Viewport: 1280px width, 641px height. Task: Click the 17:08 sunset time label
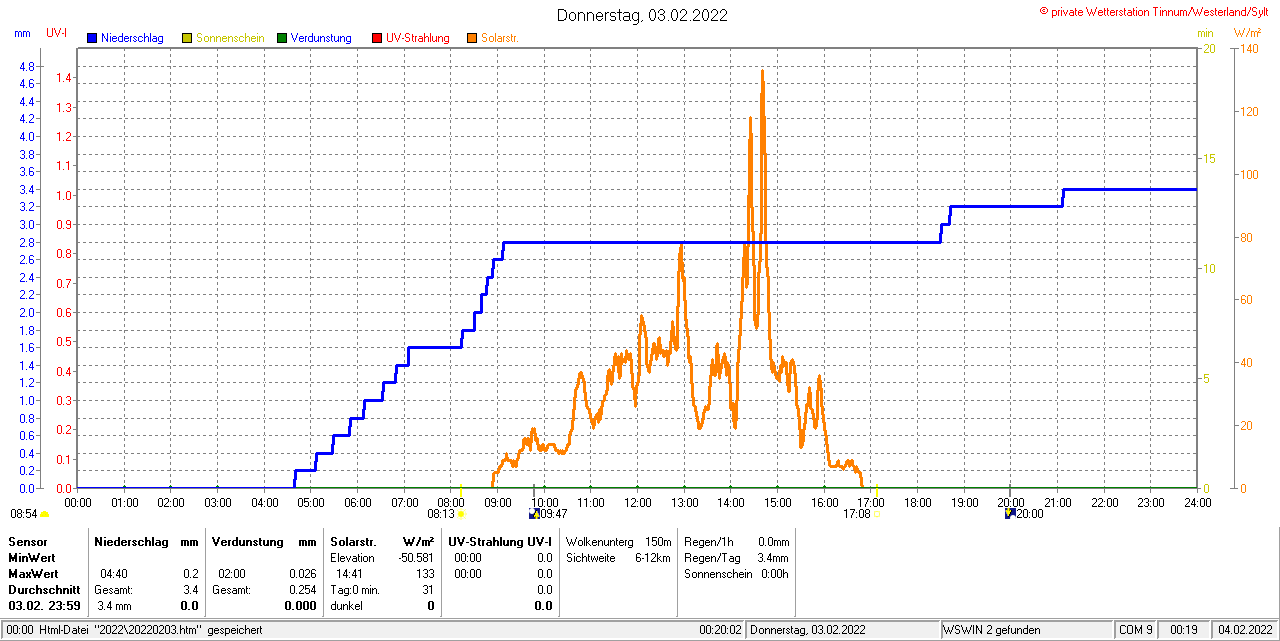tap(857, 514)
